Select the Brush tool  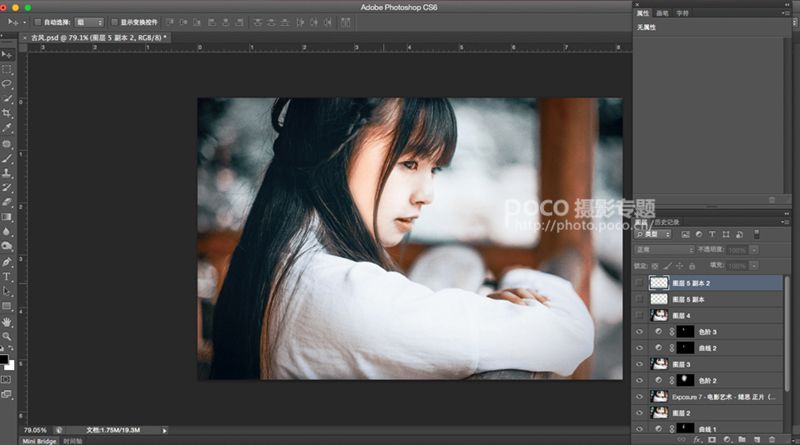[x=7, y=159]
